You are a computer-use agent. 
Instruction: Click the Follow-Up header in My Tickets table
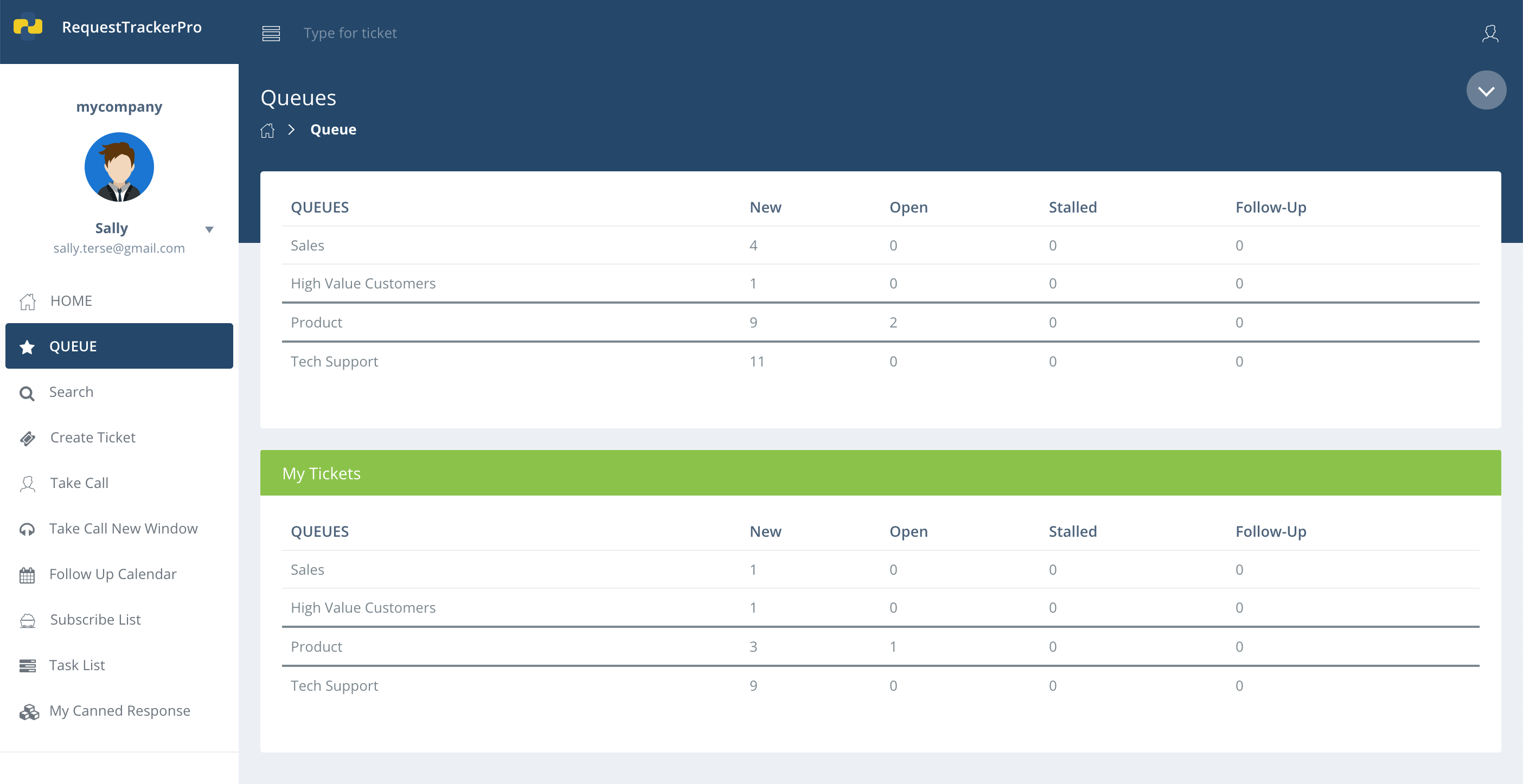point(1271,532)
